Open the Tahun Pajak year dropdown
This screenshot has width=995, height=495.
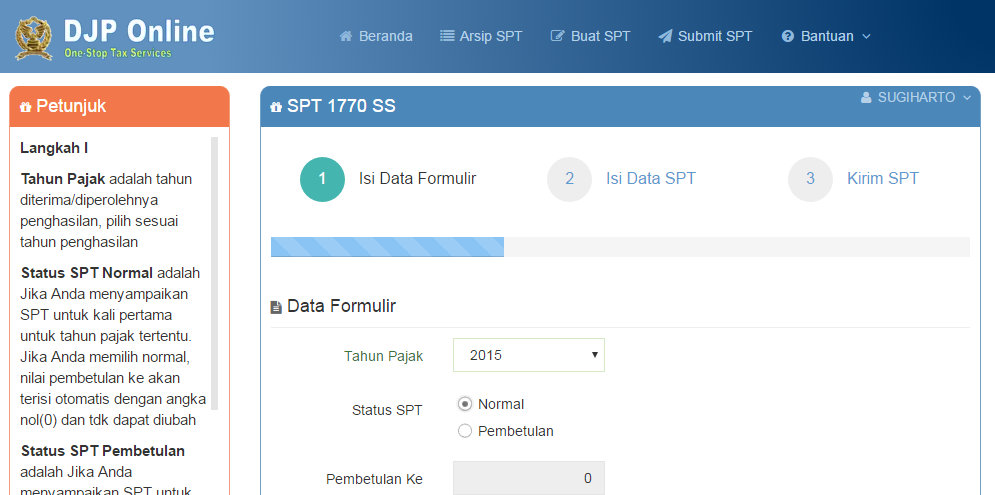pos(529,355)
